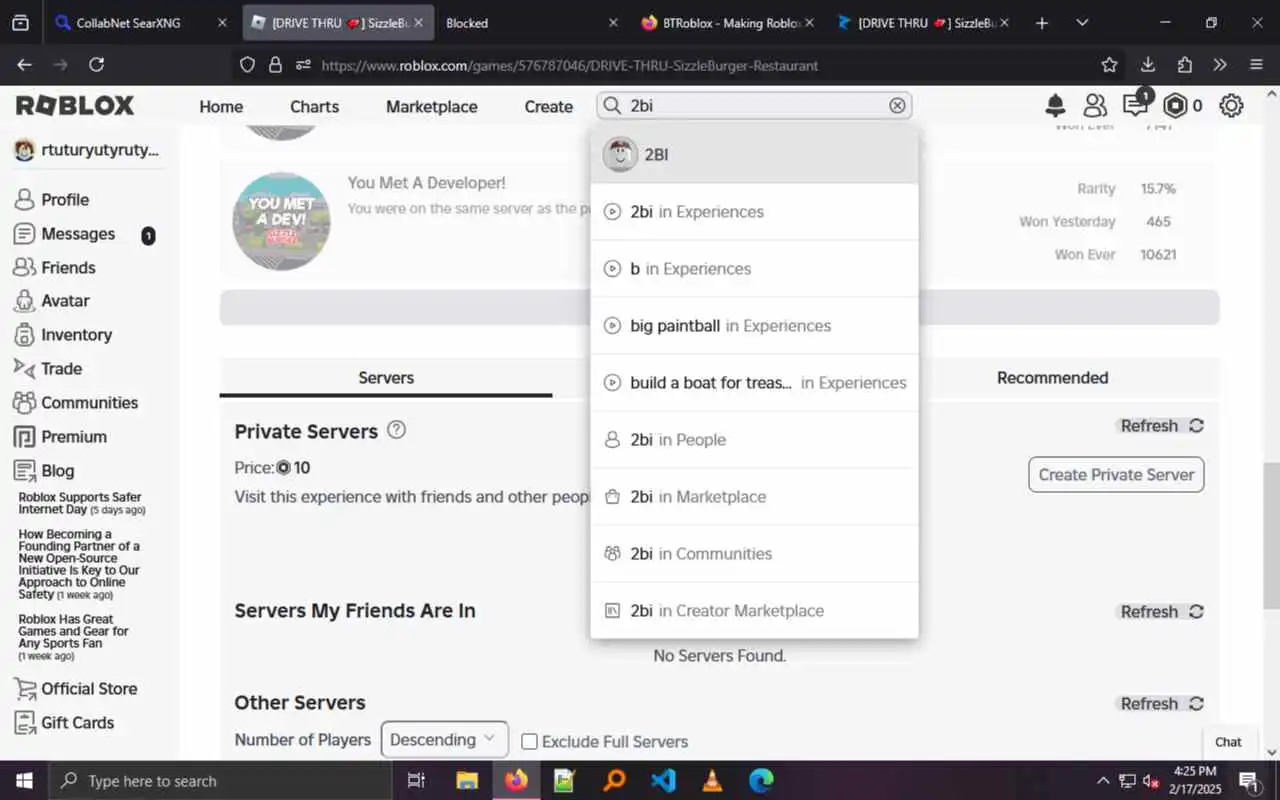This screenshot has height=800, width=1280.
Task: Search 2bi in Marketplace
Action: tap(754, 497)
